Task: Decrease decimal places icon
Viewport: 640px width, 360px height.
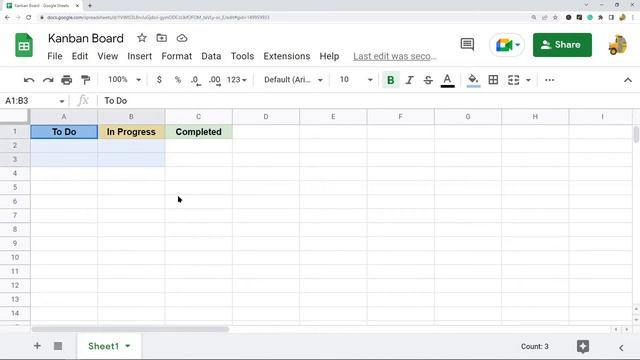Action: point(196,80)
